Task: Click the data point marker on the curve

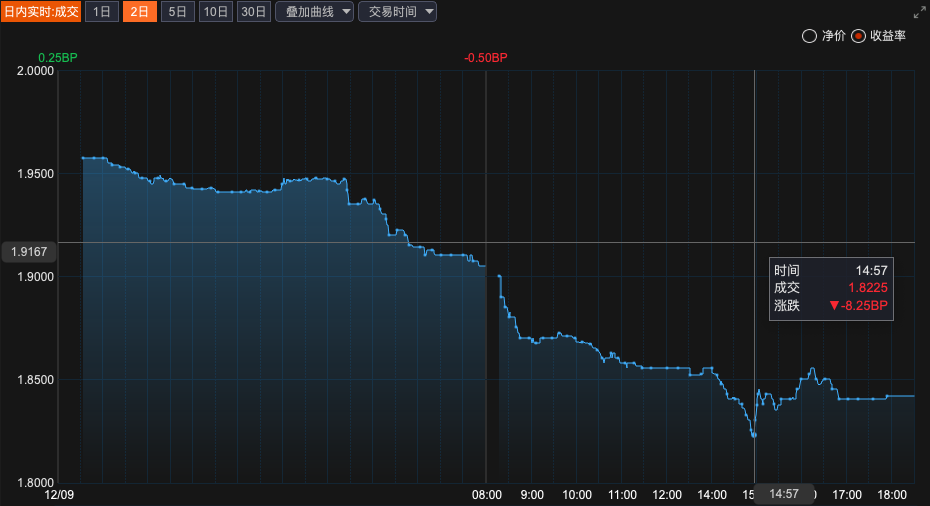Action: tap(754, 435)
